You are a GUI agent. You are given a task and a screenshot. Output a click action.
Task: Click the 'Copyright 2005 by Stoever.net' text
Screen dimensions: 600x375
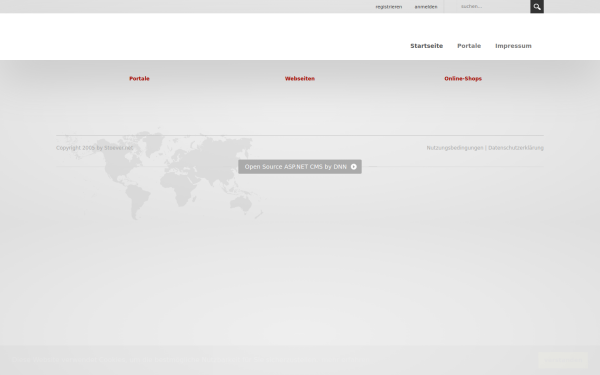pos(95,148)
